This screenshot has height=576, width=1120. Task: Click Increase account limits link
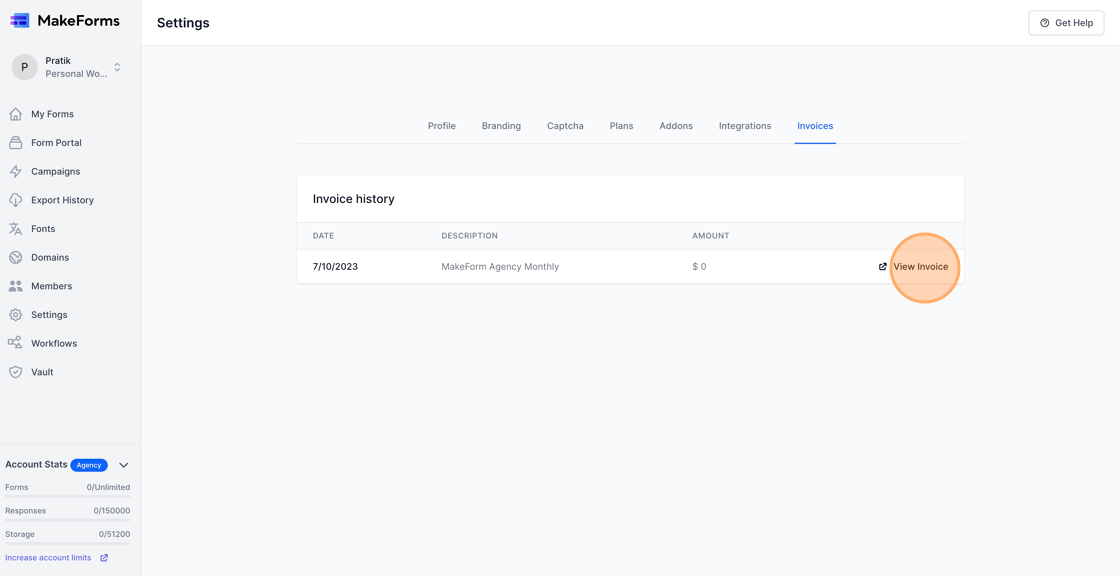click(48, 557)
